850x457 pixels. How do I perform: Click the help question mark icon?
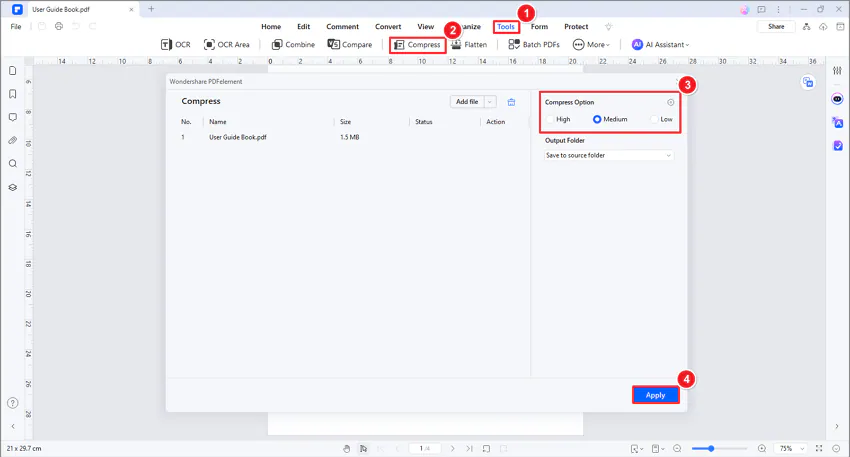coord(12,403)
